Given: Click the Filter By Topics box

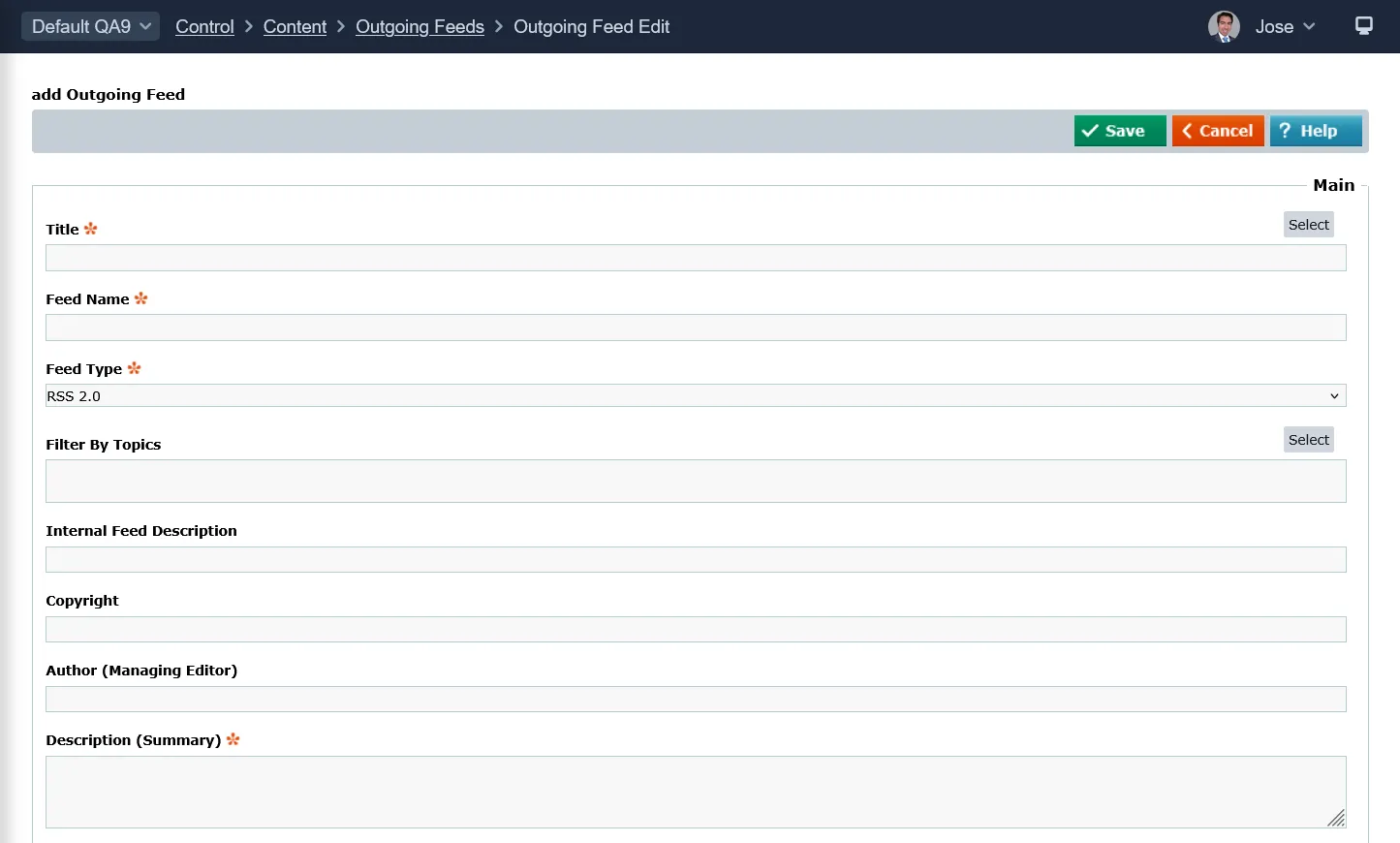Looking at the screenshot, I should (695, 482).
